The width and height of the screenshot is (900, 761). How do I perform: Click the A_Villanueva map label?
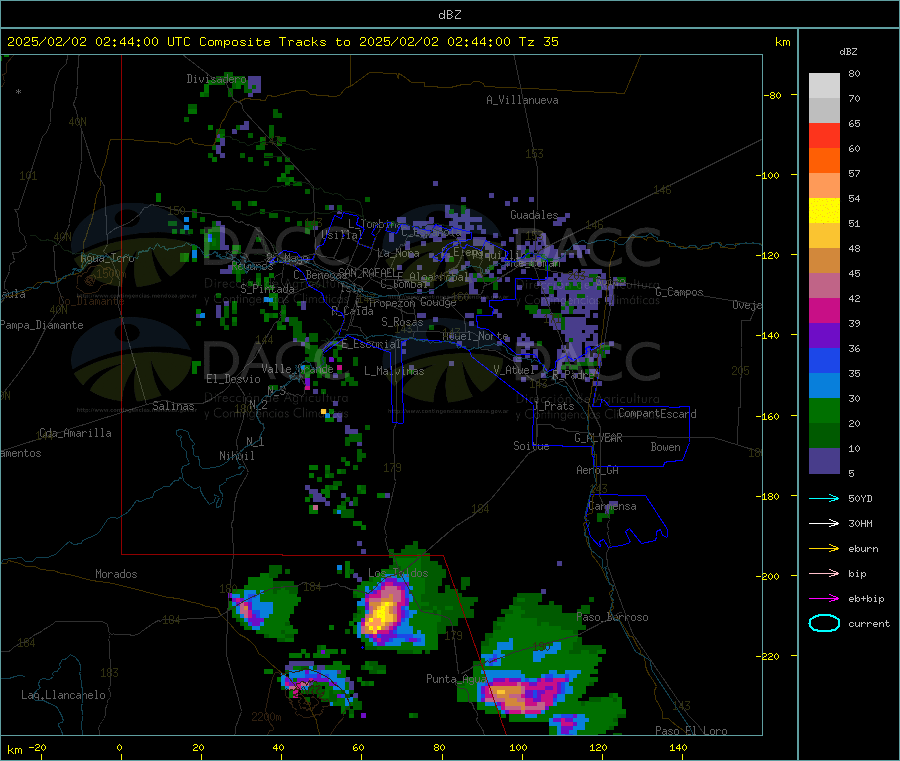522,100
